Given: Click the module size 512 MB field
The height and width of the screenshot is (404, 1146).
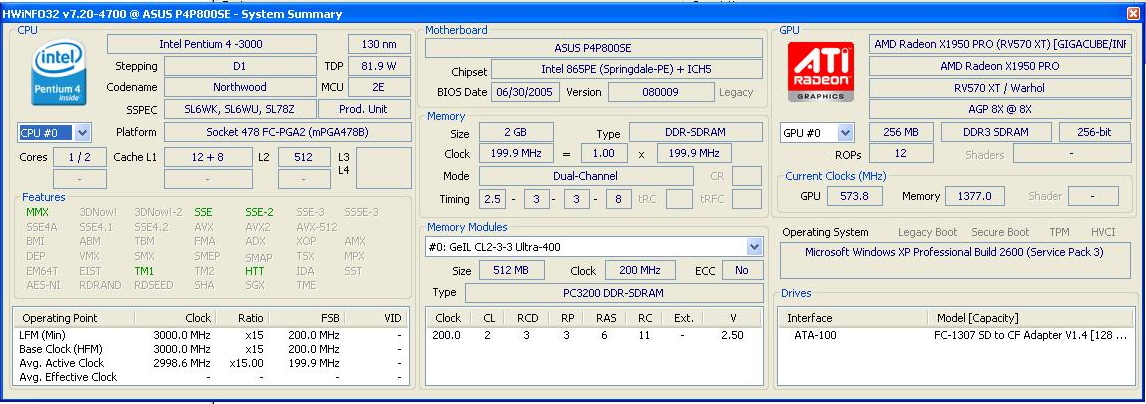Looking at the screenshot, I should click(x=512, y=270).
